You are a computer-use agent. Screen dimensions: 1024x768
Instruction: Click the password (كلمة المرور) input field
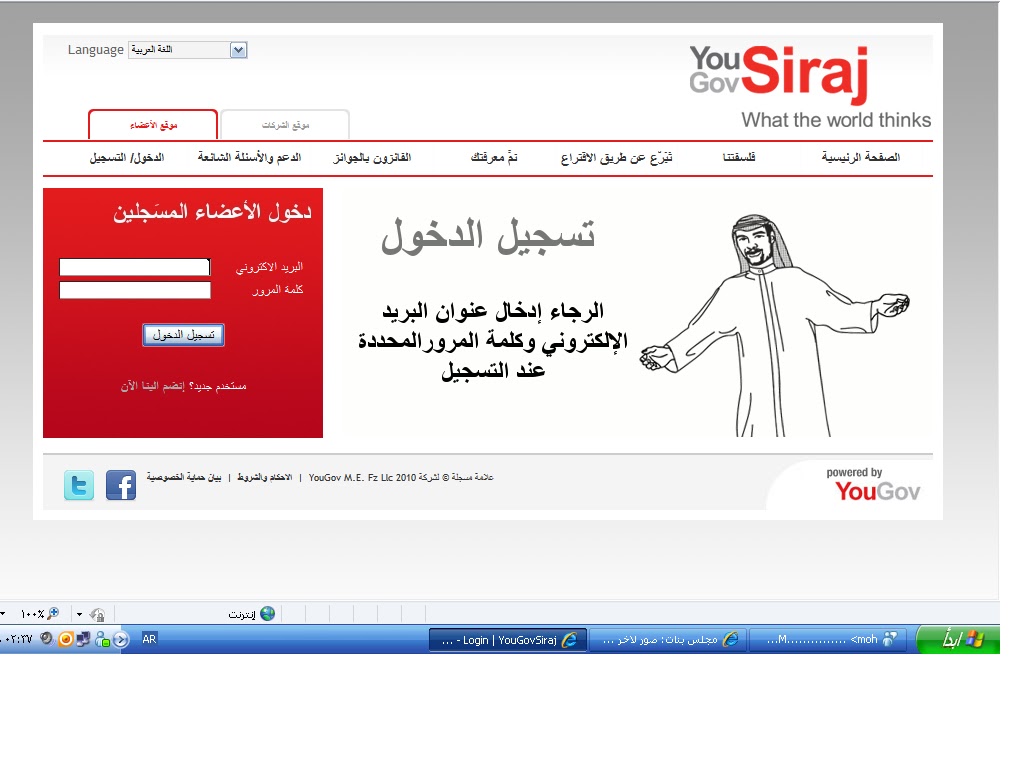coord(135,290)
